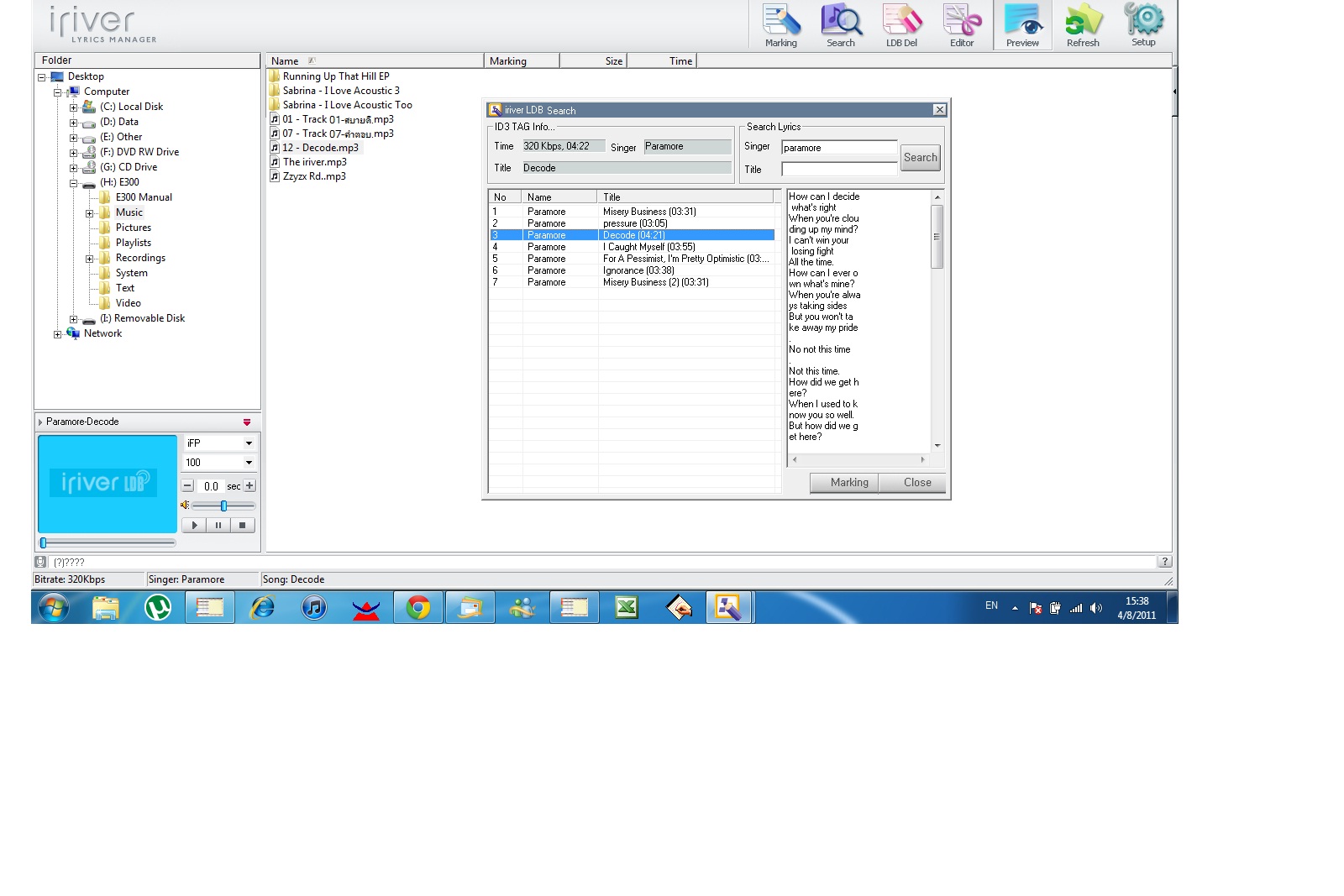Decrease sync offset with the minus button

pyautogui.click(x=188, y=485)
